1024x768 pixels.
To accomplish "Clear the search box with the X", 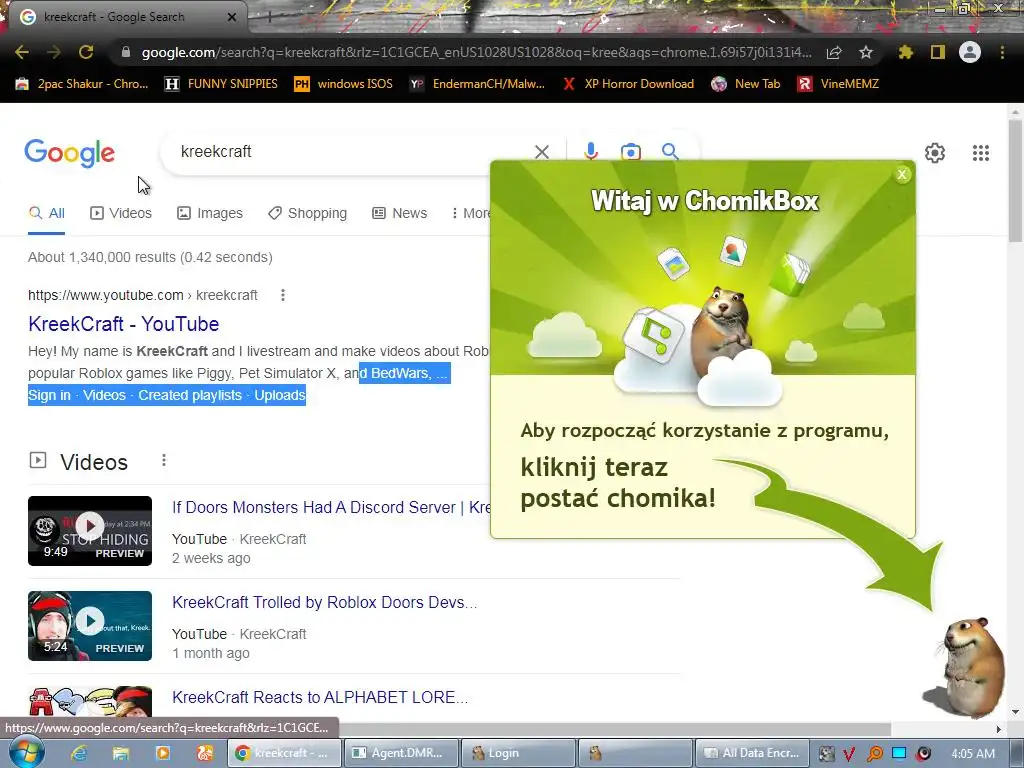I will (541, 152).
